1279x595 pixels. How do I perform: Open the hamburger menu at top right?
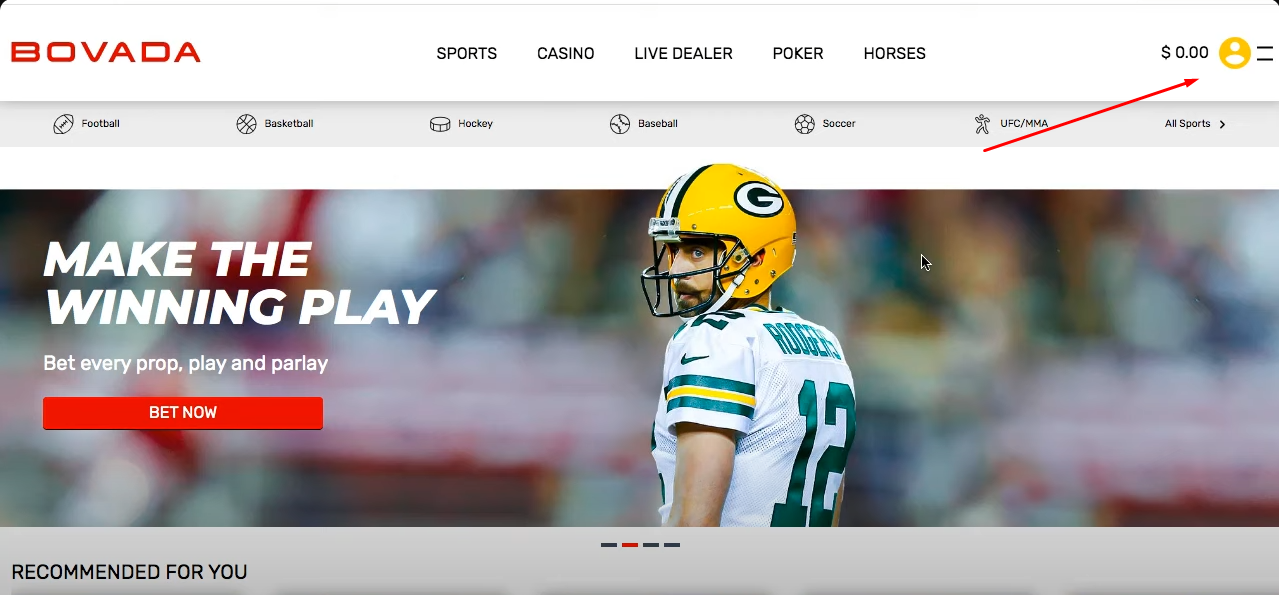1266,53
